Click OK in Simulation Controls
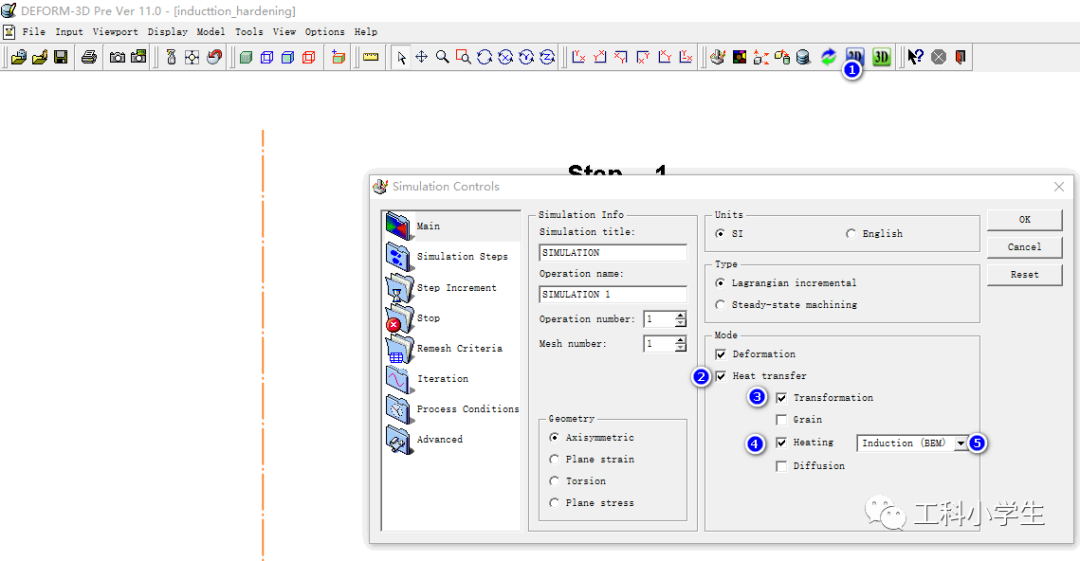 1024,219
